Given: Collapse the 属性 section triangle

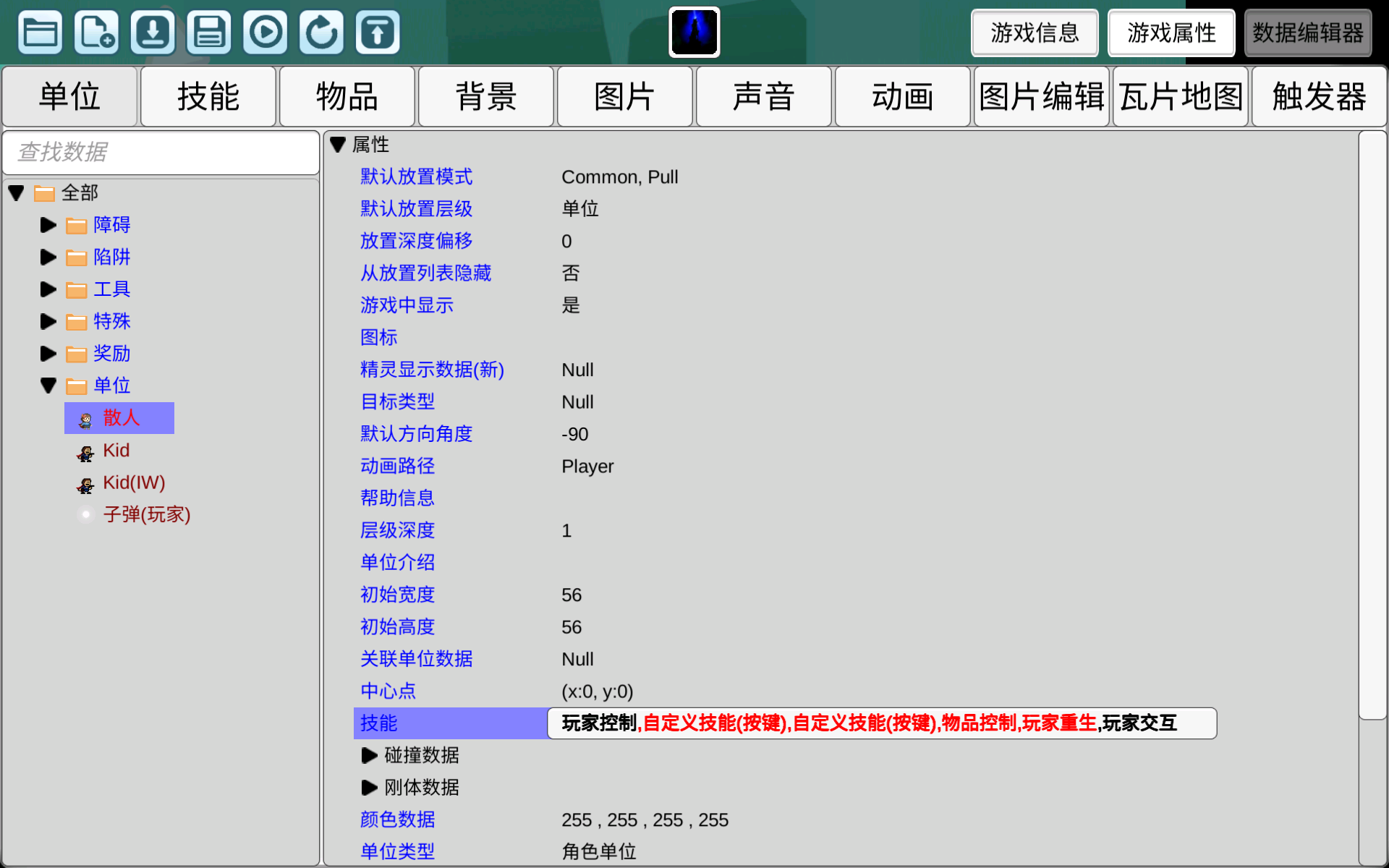Looking at the screenshot, I should point(338,145).
